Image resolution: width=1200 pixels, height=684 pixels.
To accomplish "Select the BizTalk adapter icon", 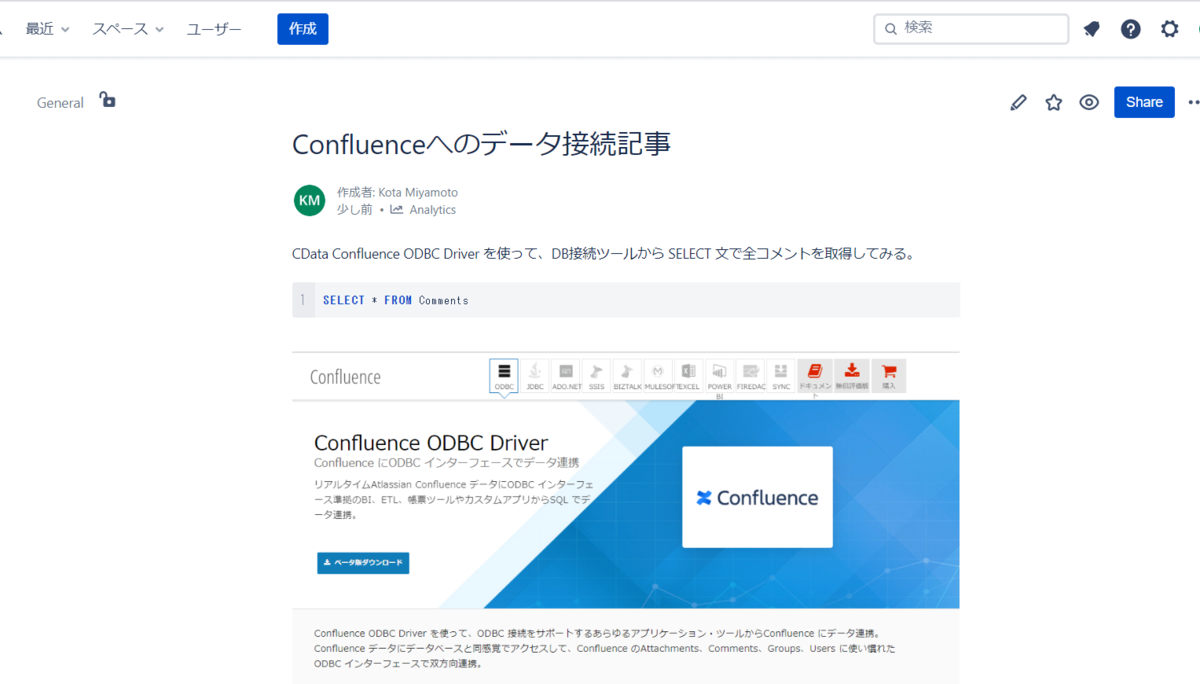I will (628, 376).
